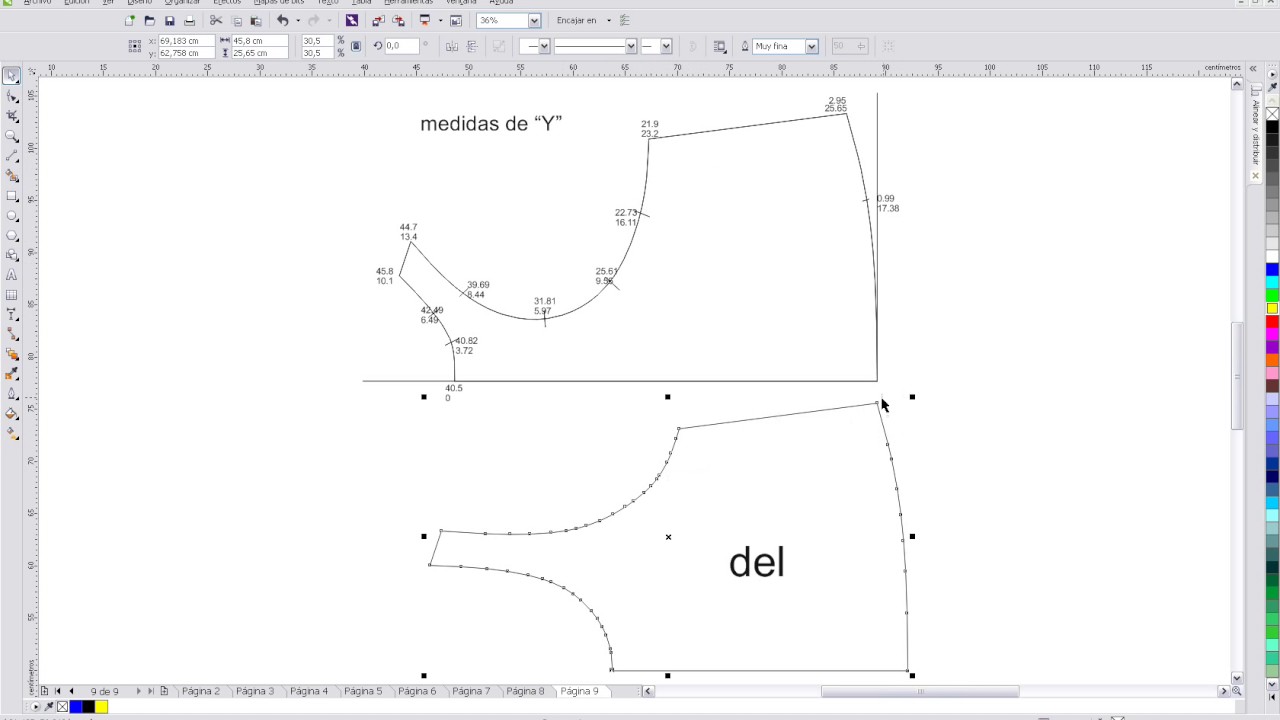Cut selection with scissors icon

(x=216, y=21)
